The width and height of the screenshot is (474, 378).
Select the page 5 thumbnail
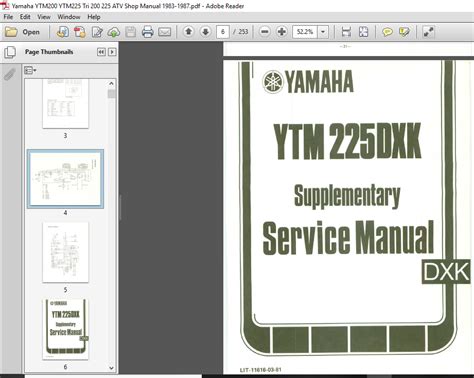[x=65, y=252]
